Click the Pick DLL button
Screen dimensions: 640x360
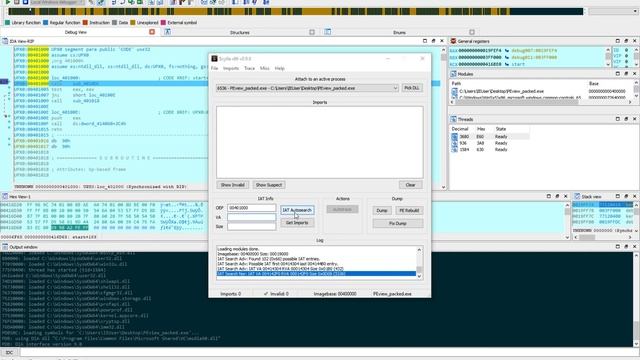[x=412, y=88]
